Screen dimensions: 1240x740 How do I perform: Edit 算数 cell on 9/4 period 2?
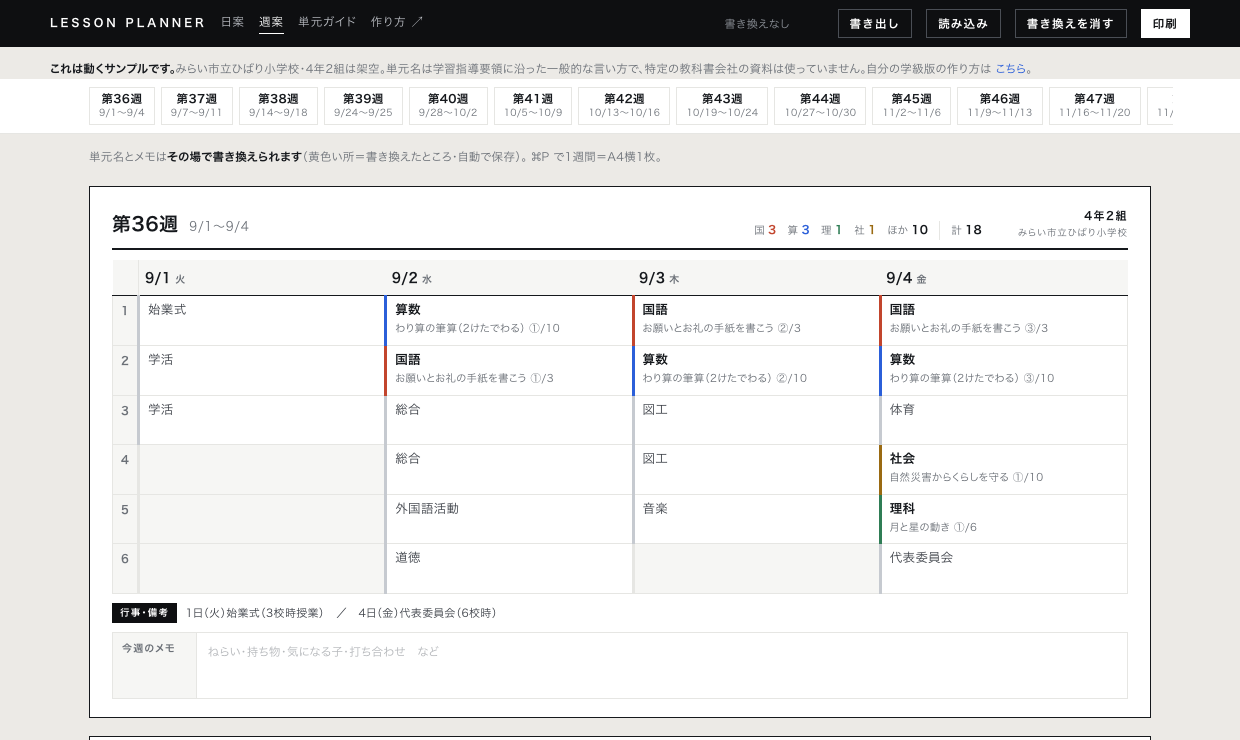click(x=1003, y=370)
